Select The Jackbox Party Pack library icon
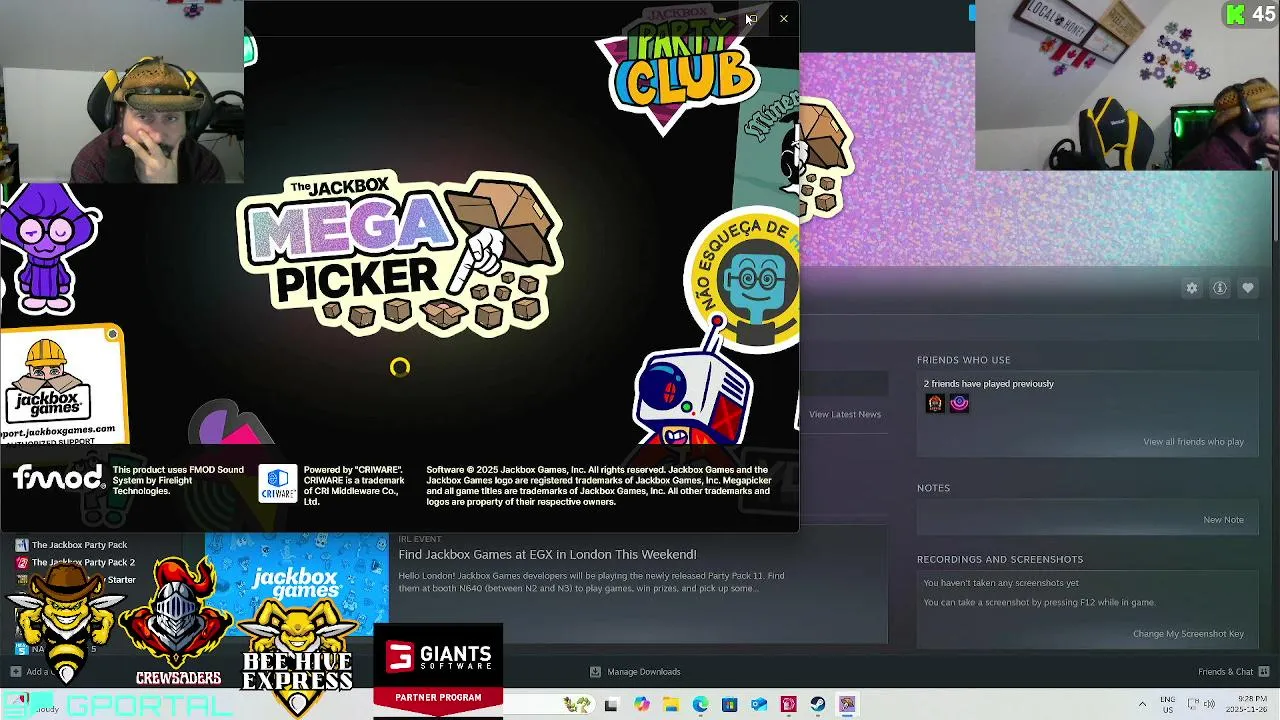 pos(21,545)
